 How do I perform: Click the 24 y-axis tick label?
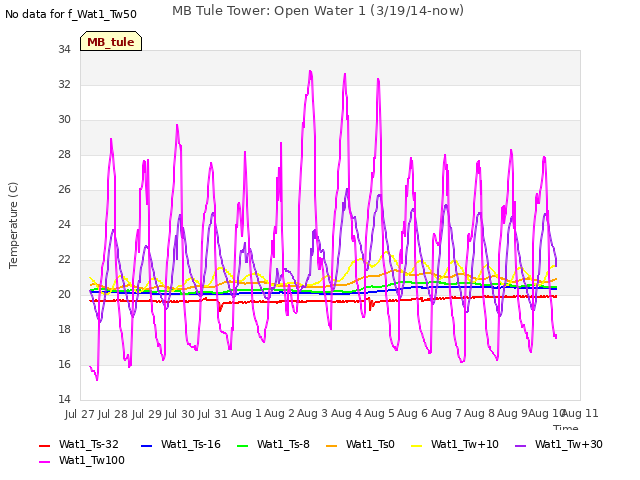pyautogui.click(x=64, y=224)
